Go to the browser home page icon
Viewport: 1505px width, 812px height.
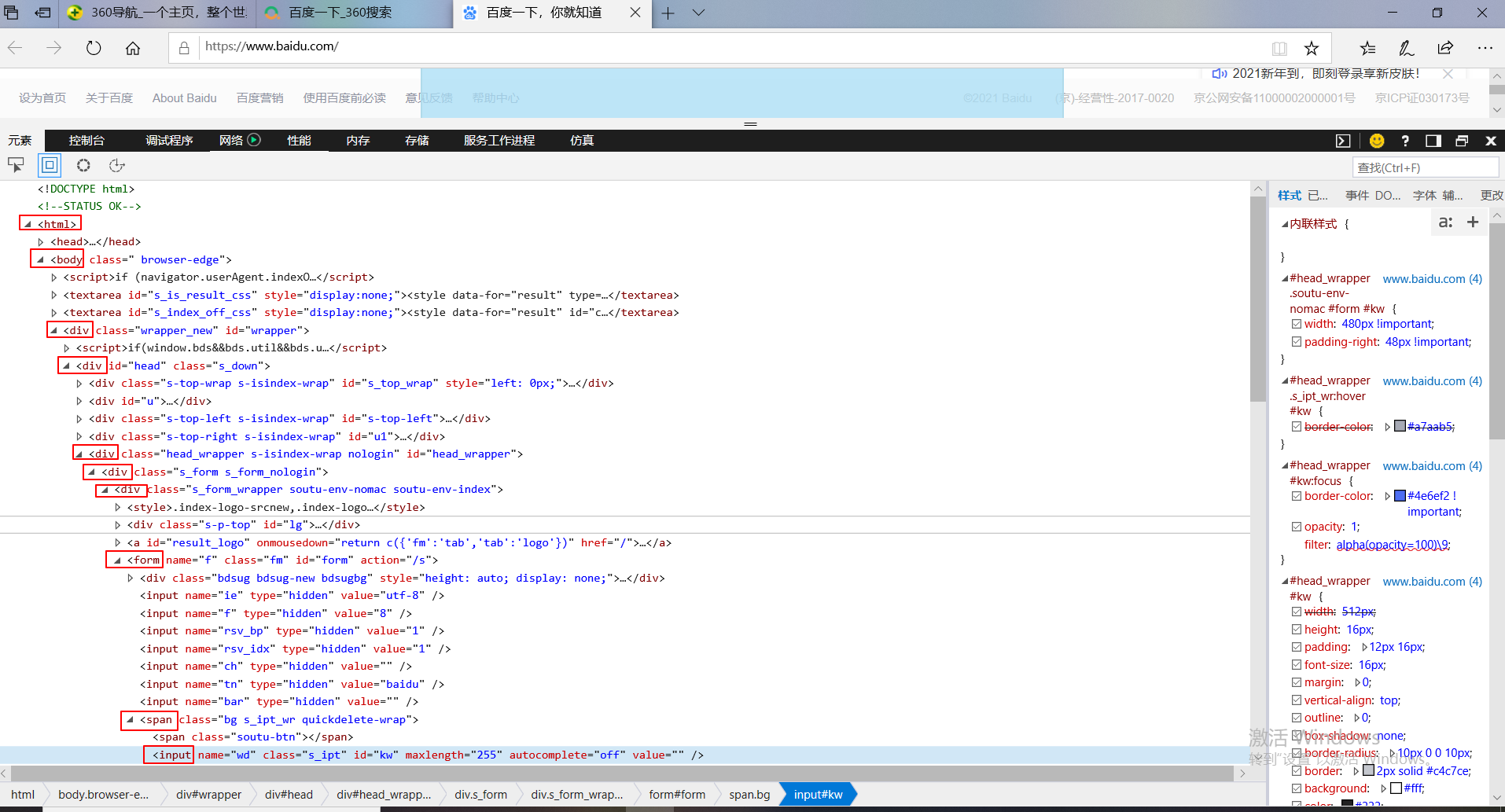click(133, 48)
